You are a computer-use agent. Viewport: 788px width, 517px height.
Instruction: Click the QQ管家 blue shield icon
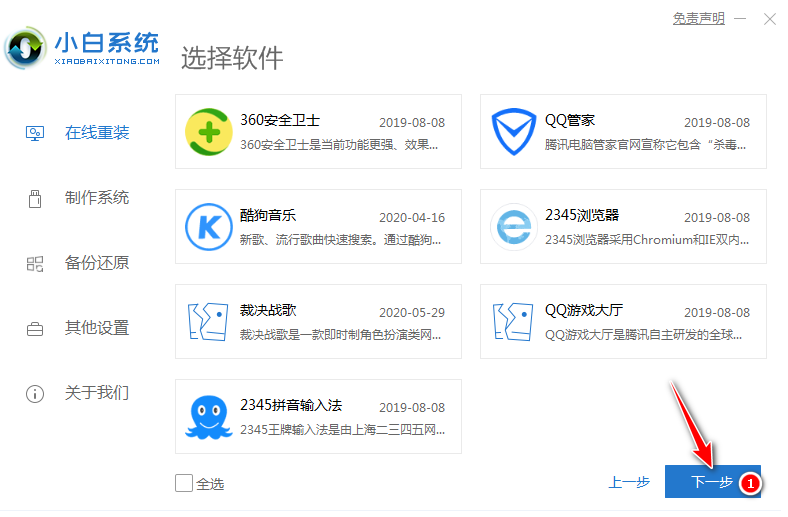point(514,132)
